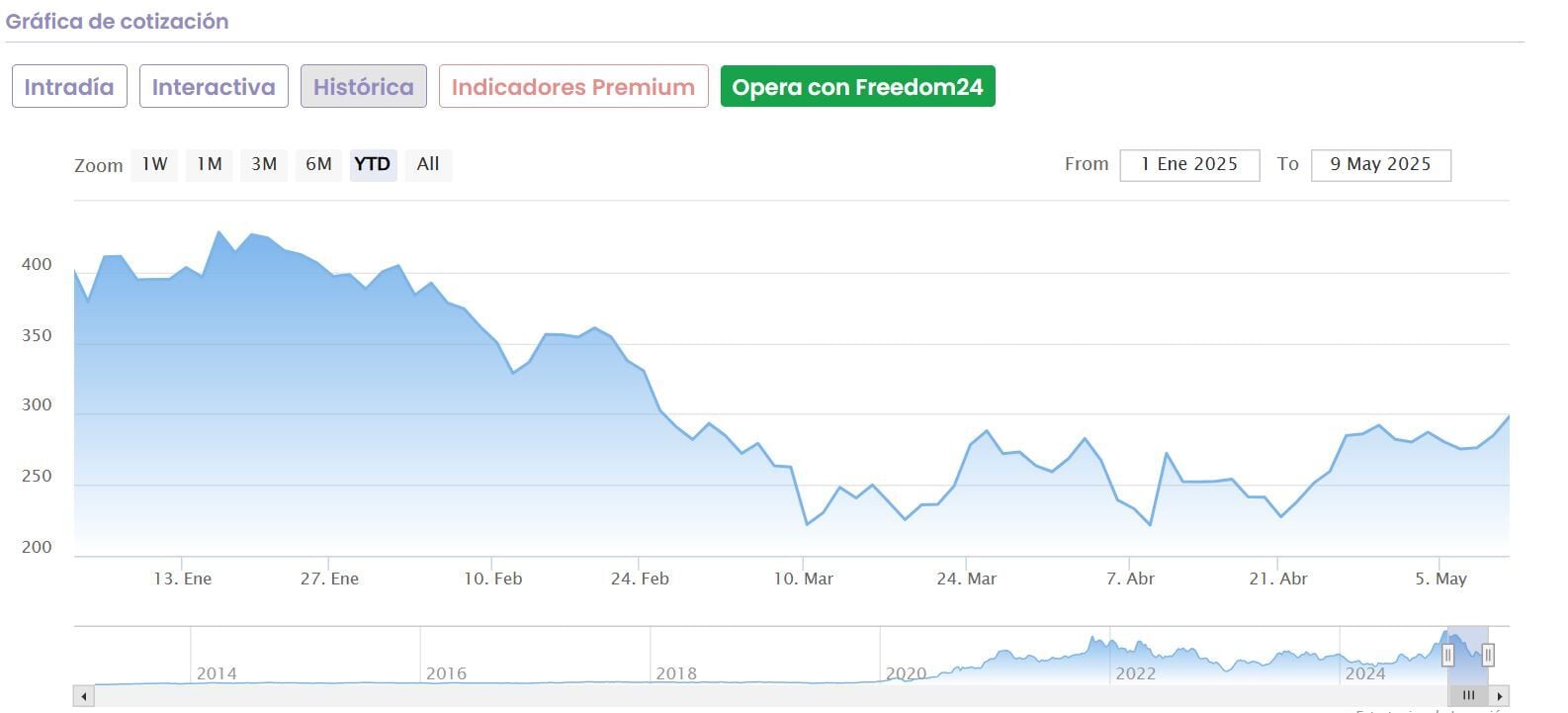This screenshot has height=713, width=1568.
Task: Show All historical data range
Action: [x=428, y=164]
